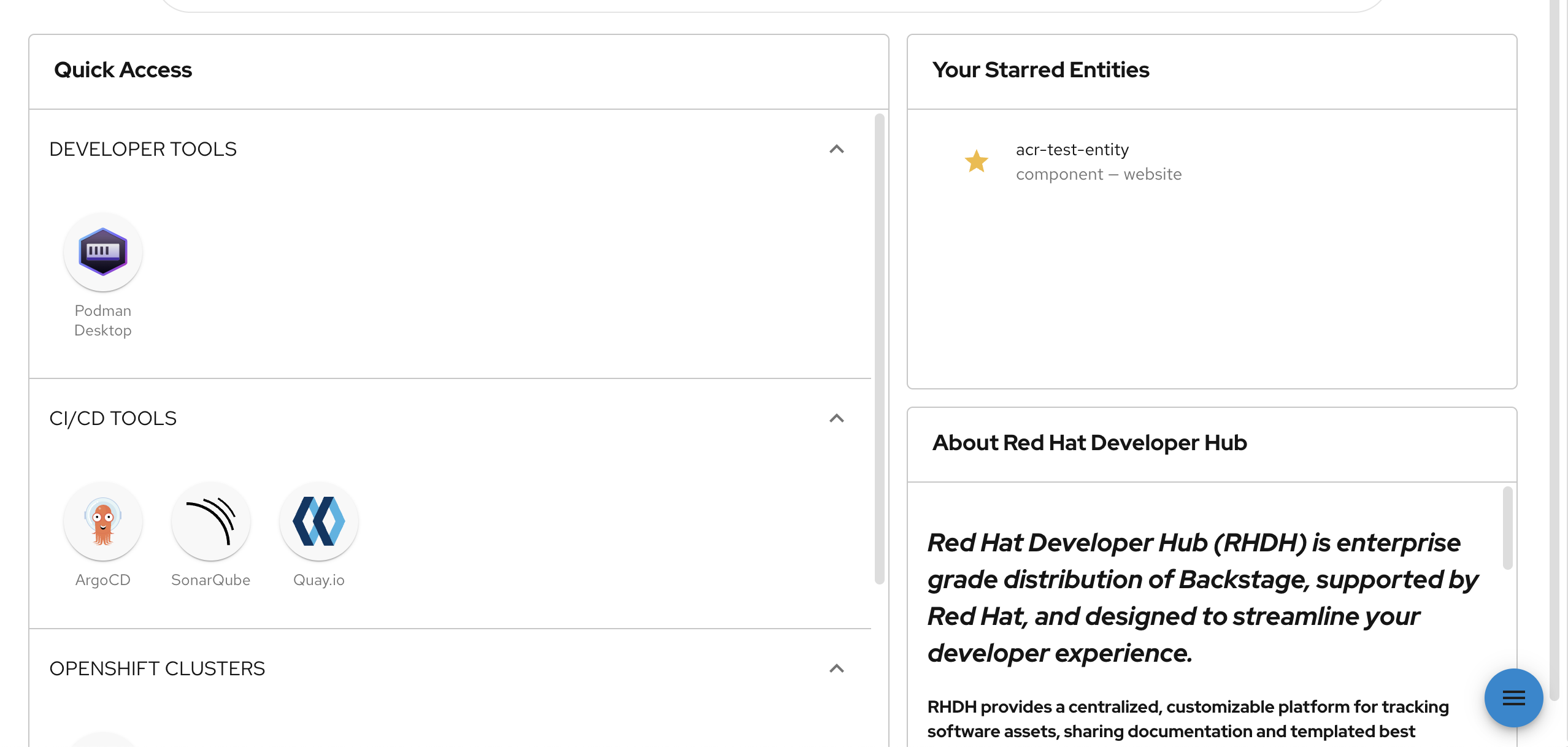1568x747 pixels.
Task: Open the Quay.io icon
Action: (x=319, y=521)
